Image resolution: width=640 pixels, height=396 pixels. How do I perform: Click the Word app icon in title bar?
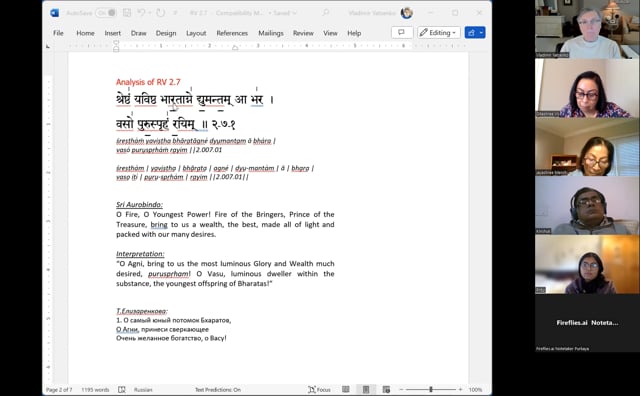[55, 13]
